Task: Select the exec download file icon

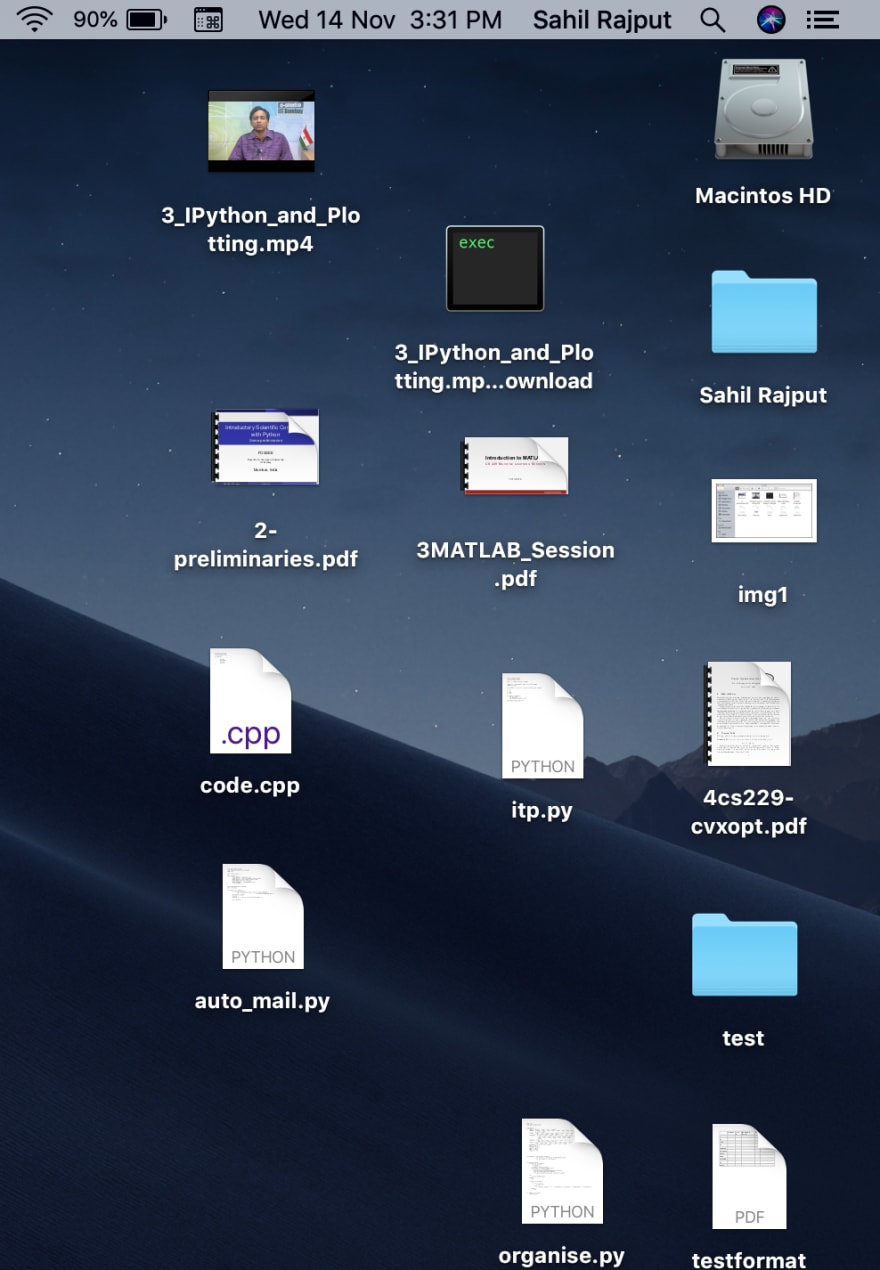Action: (x=495, y=268)
